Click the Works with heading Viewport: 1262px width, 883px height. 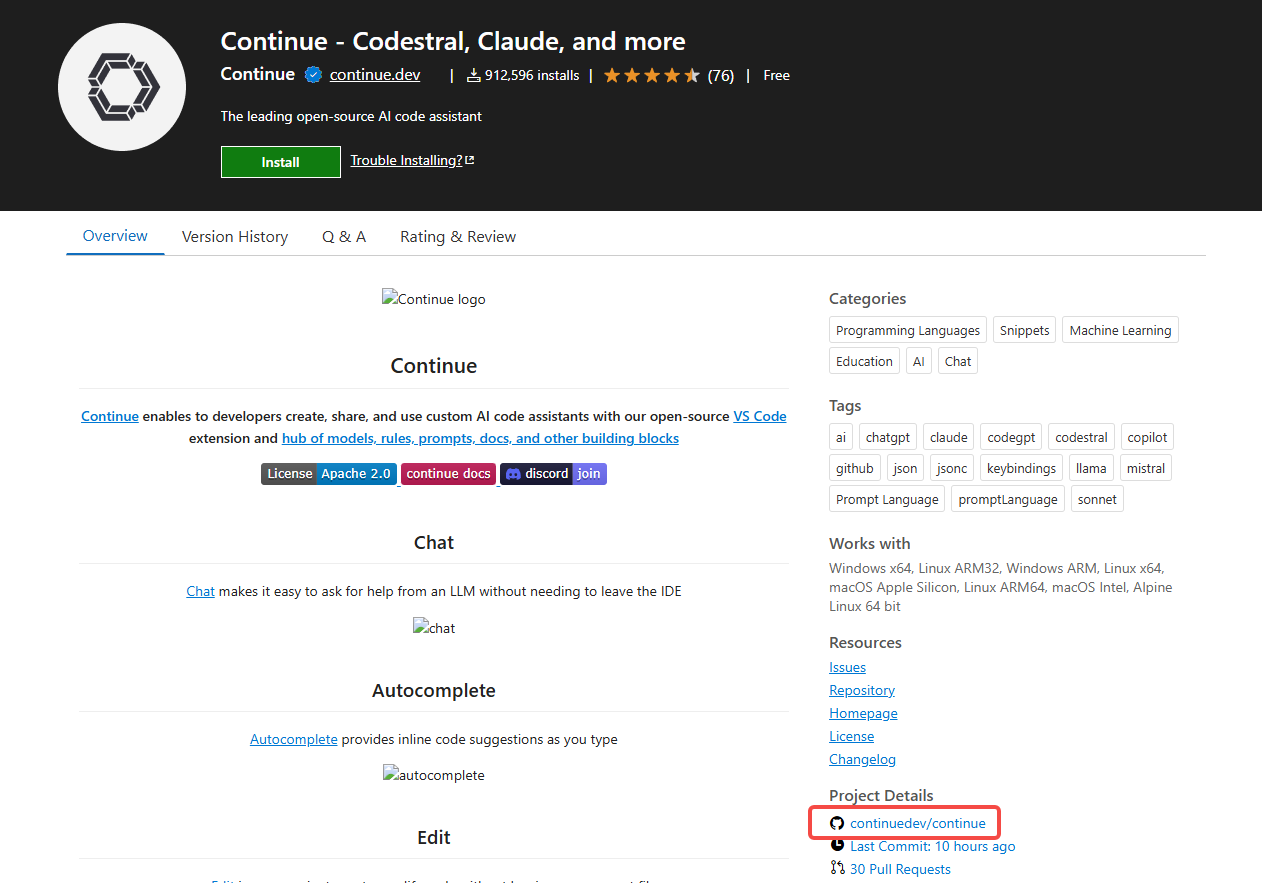(870, 544)
